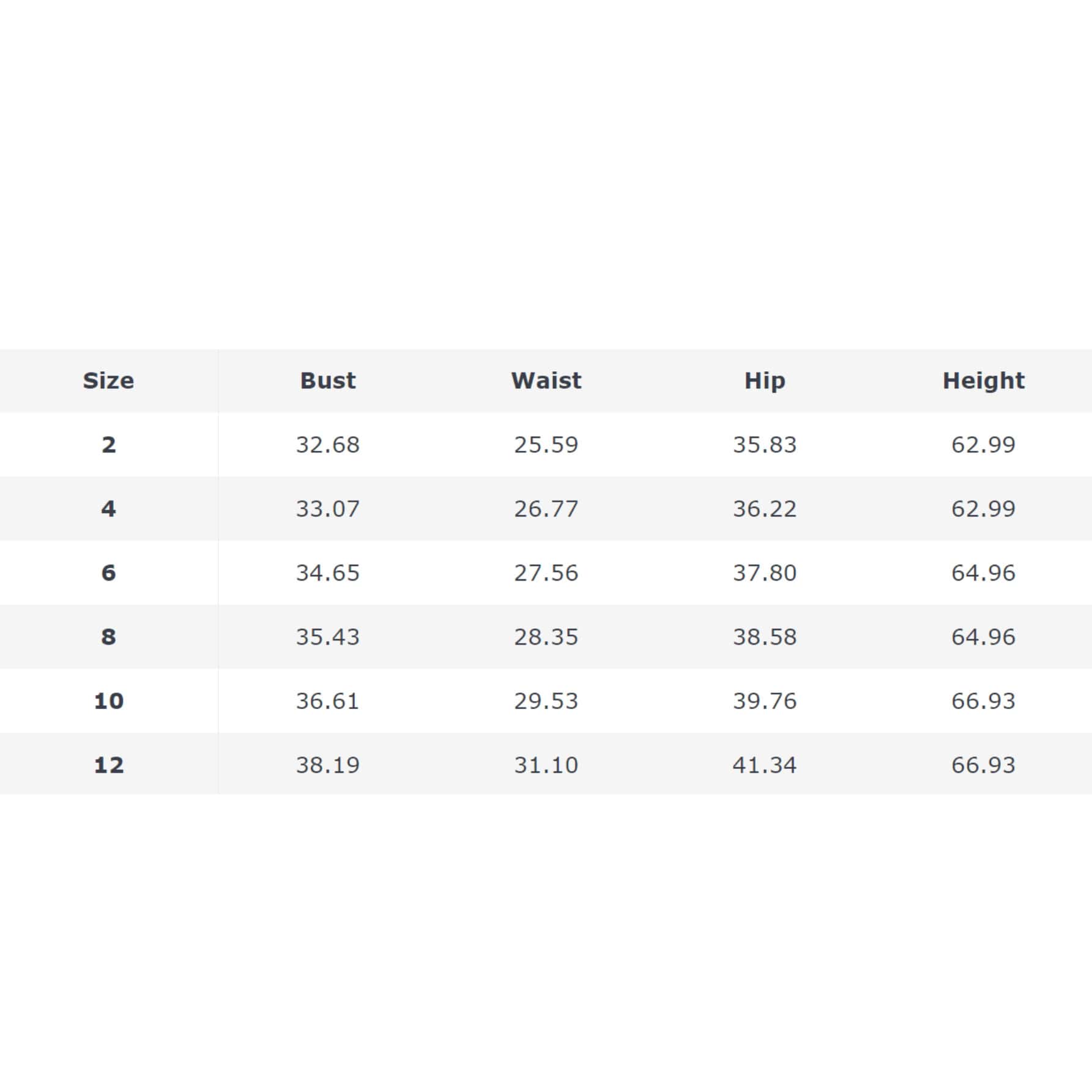
Task: Click bust value 32.68
Action: 327,445
